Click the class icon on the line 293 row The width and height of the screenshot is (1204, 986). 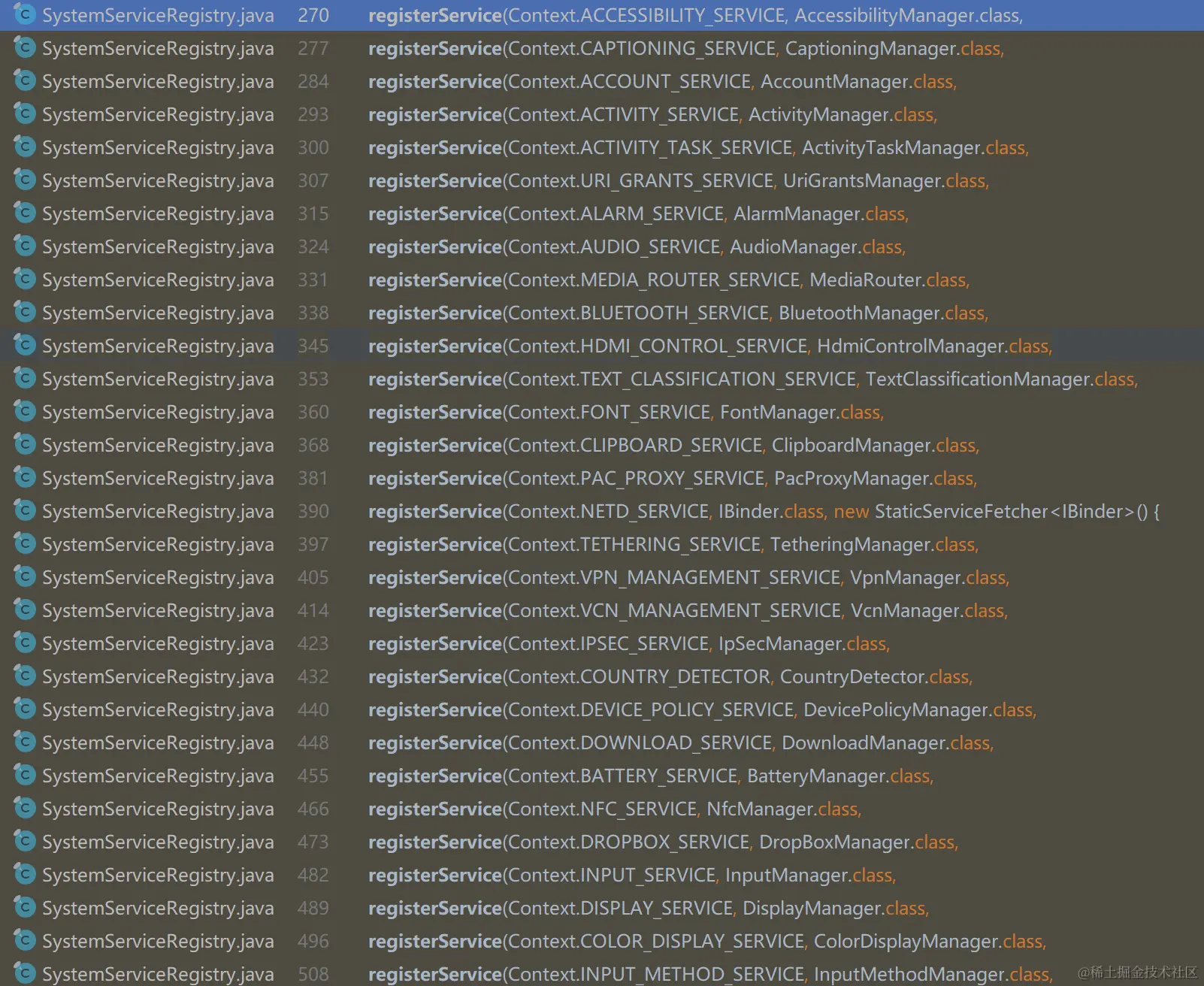point(25,114)
